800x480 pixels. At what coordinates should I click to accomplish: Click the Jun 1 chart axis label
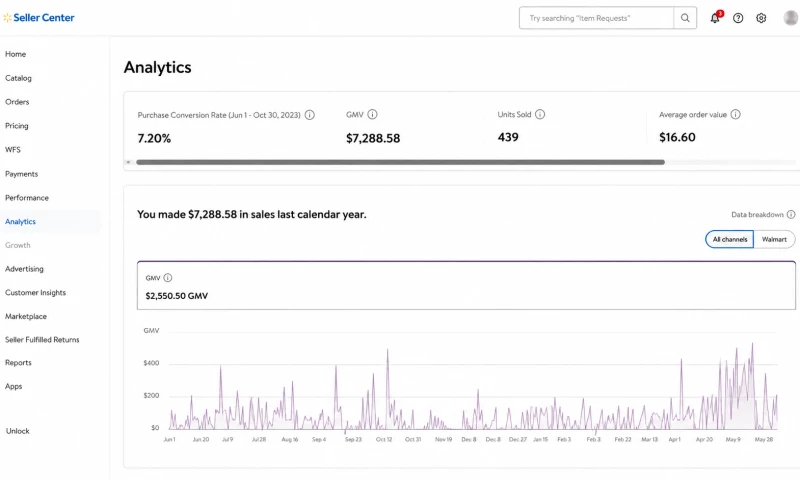point(169,439)
